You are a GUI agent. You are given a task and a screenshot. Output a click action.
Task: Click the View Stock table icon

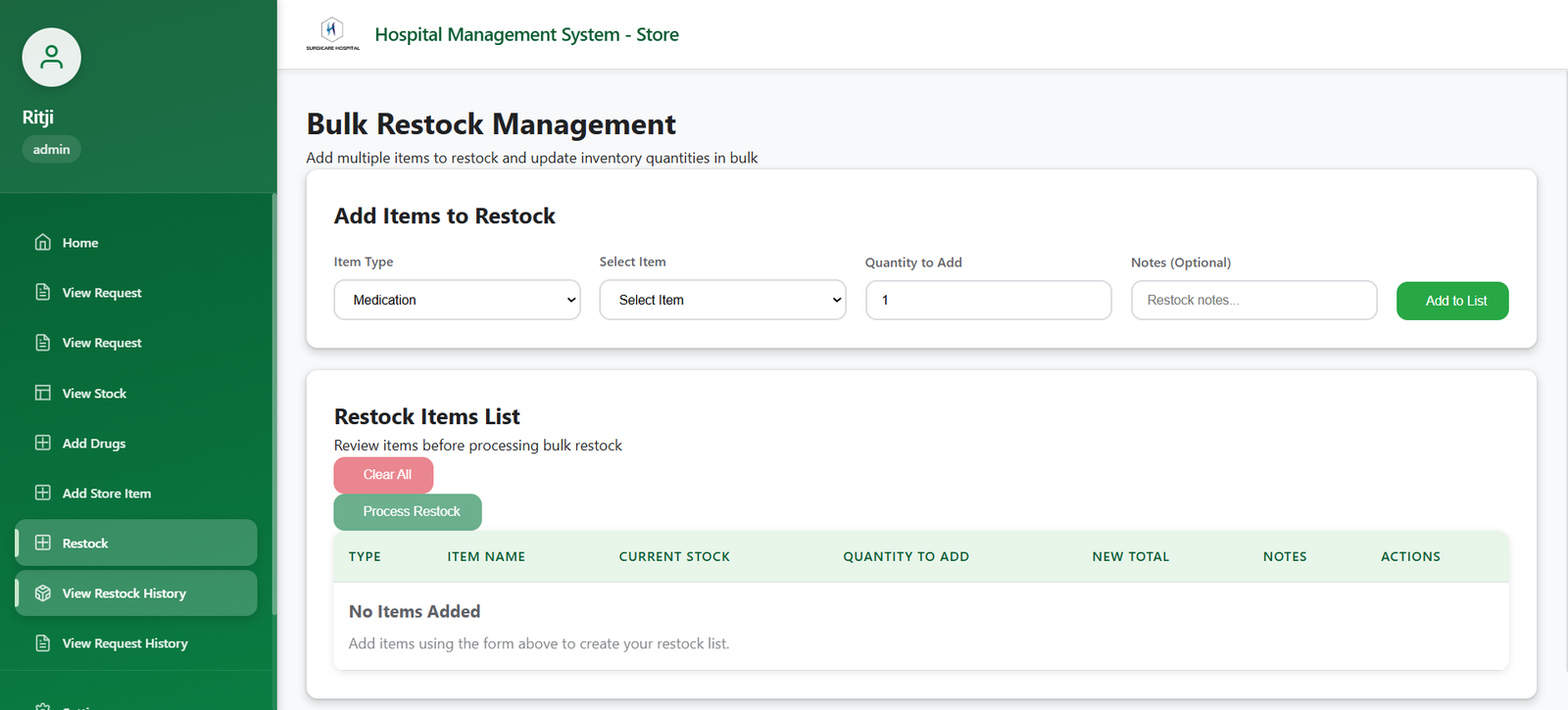[x=43, y=393]
